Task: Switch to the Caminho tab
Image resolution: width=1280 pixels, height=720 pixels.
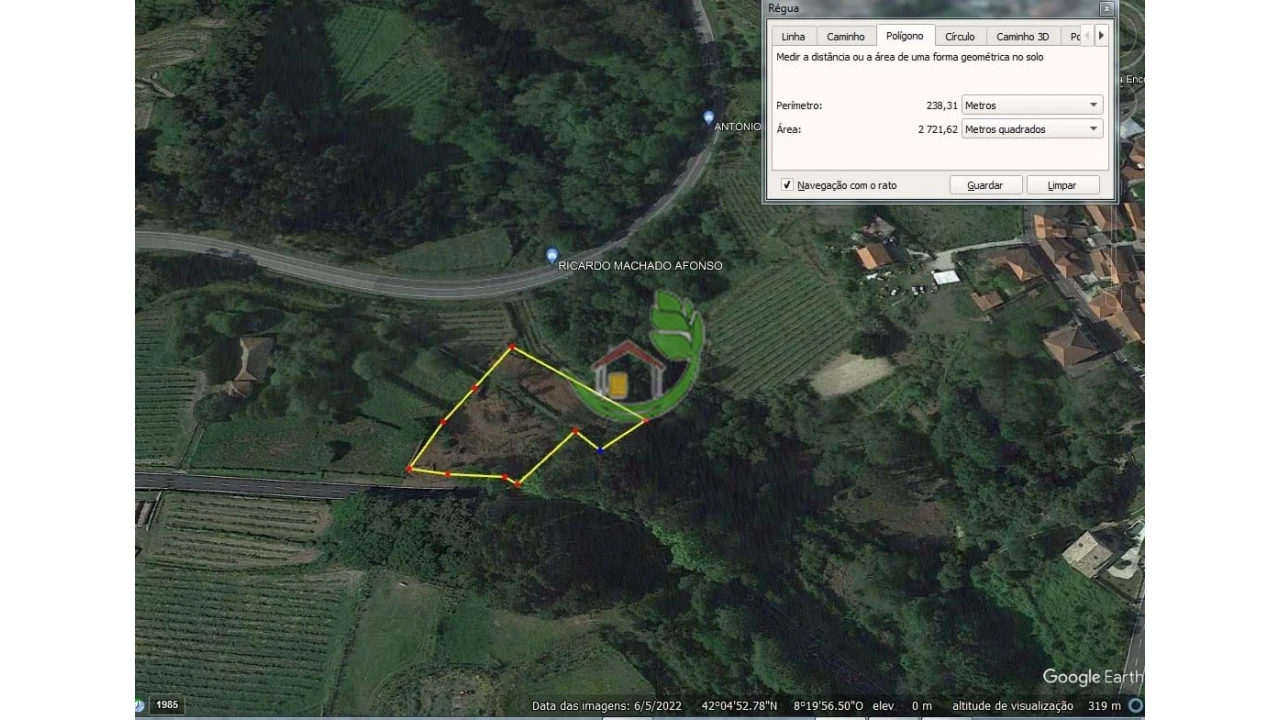Action: (x=846, y=37)
